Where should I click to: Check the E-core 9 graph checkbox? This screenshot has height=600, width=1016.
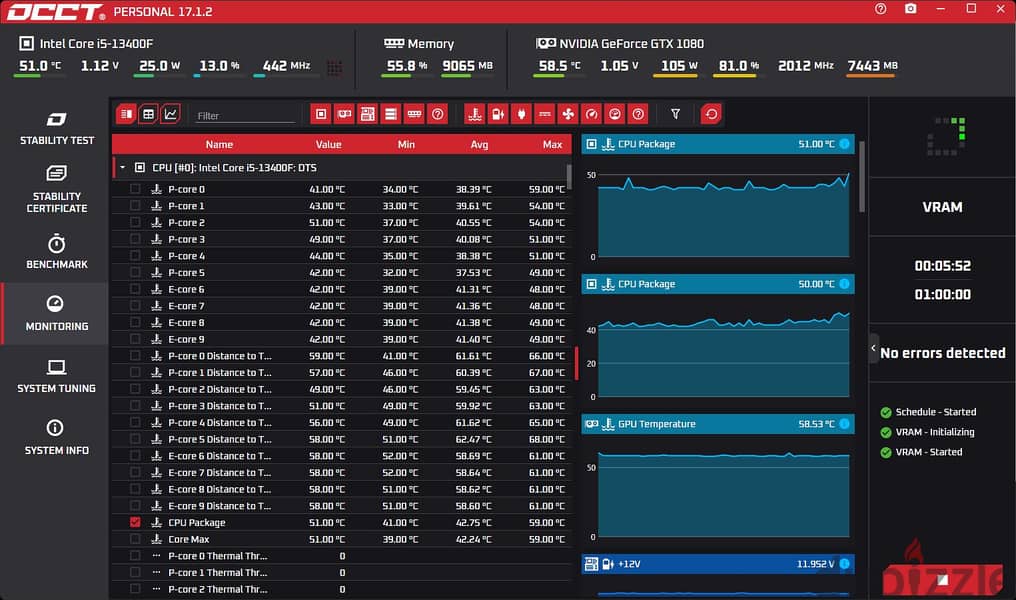point(135,339)
